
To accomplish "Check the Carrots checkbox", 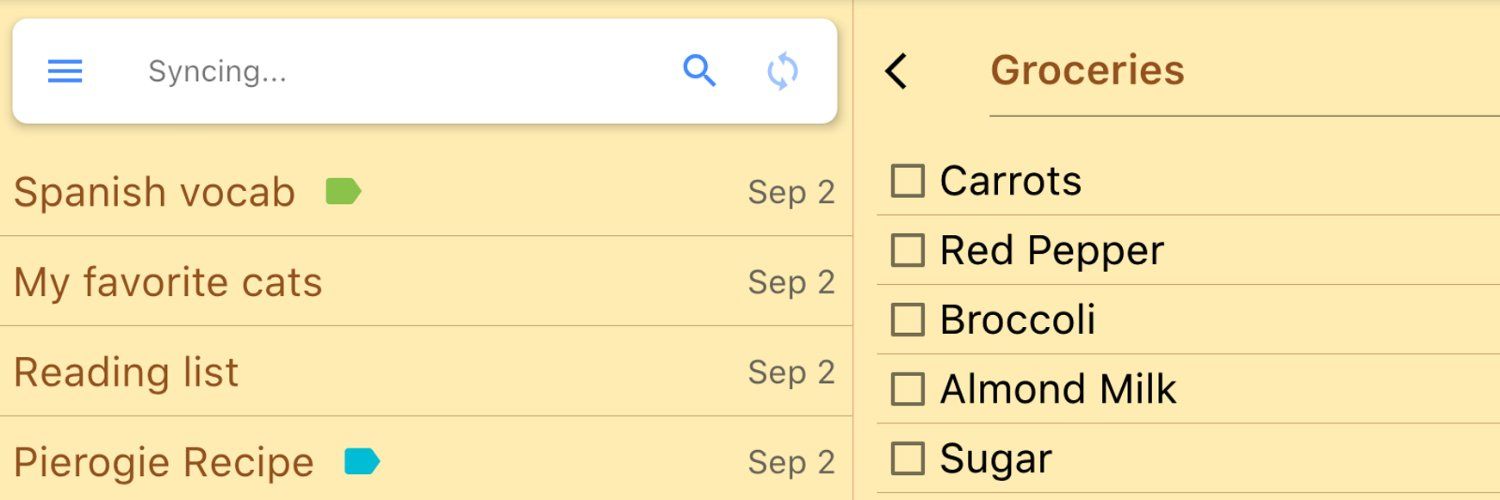I will (x=907, y=181).
